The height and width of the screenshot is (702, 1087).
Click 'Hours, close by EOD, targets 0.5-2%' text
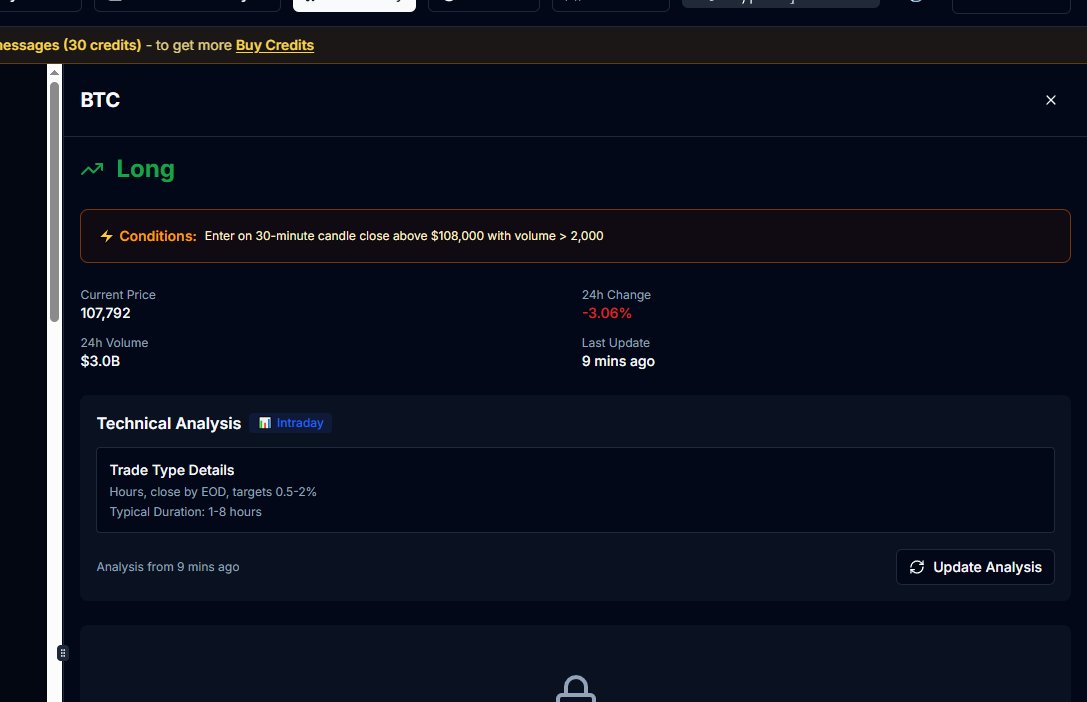click(x=213, y=492)
